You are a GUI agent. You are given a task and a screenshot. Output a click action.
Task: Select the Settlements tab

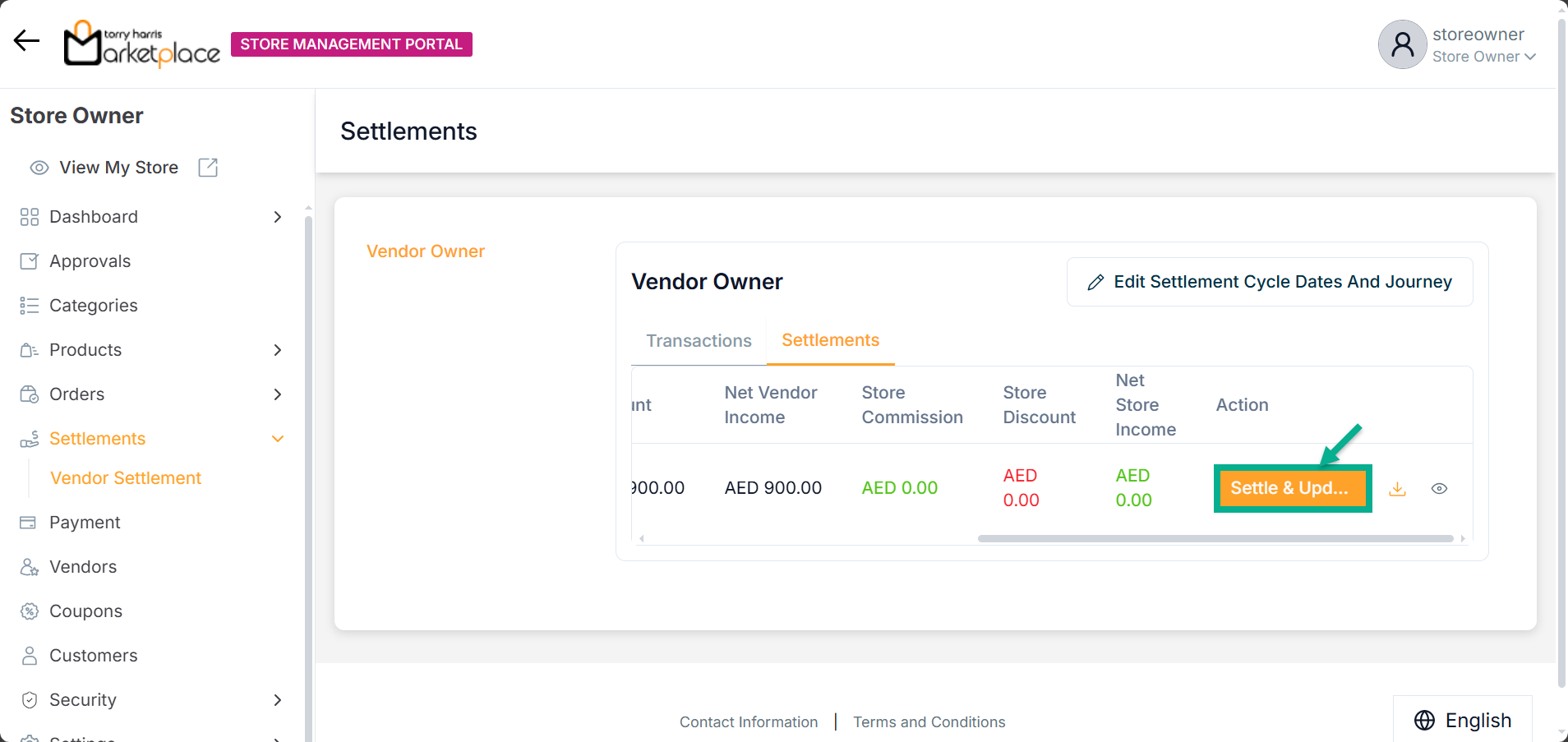point(830,340)
